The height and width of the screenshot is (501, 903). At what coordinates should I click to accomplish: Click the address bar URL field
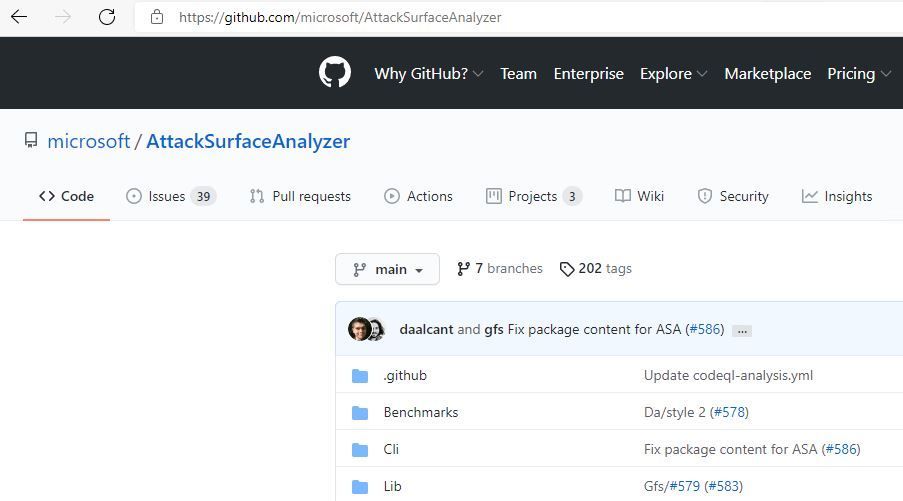pos(518,17)
